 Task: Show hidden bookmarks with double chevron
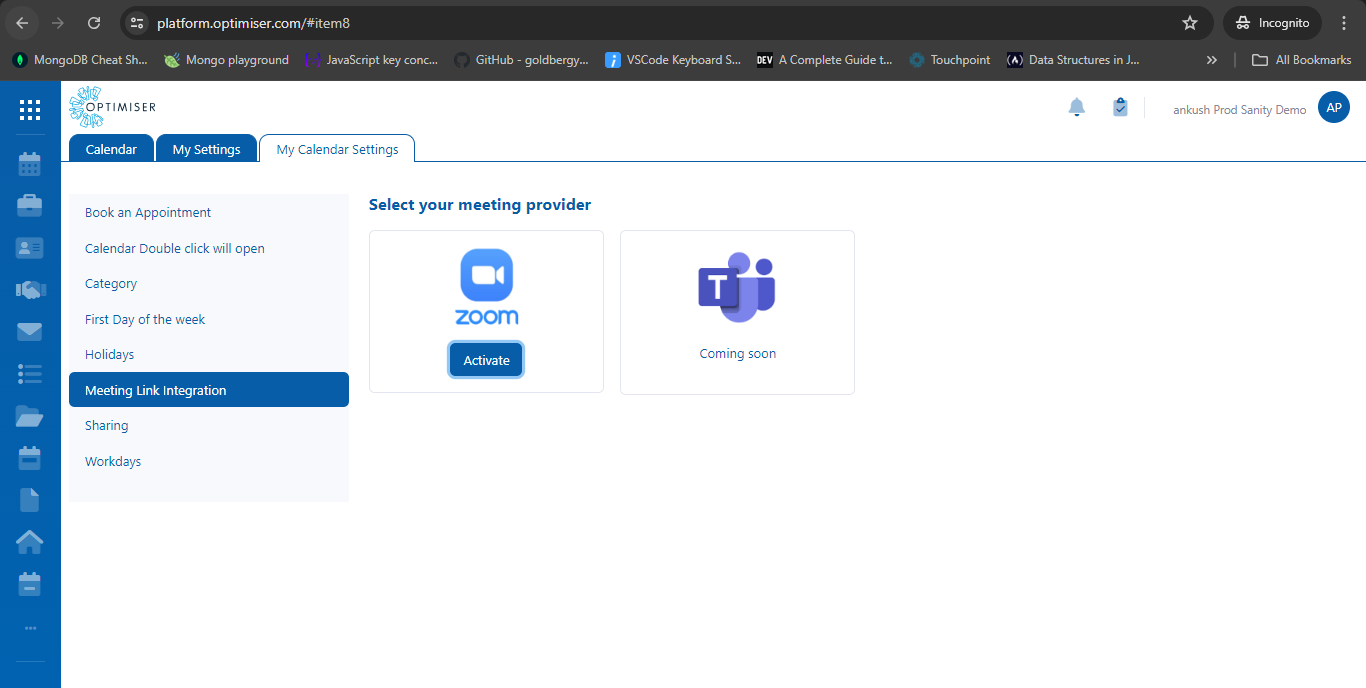pyautogui.click(x=1212, y=60)
